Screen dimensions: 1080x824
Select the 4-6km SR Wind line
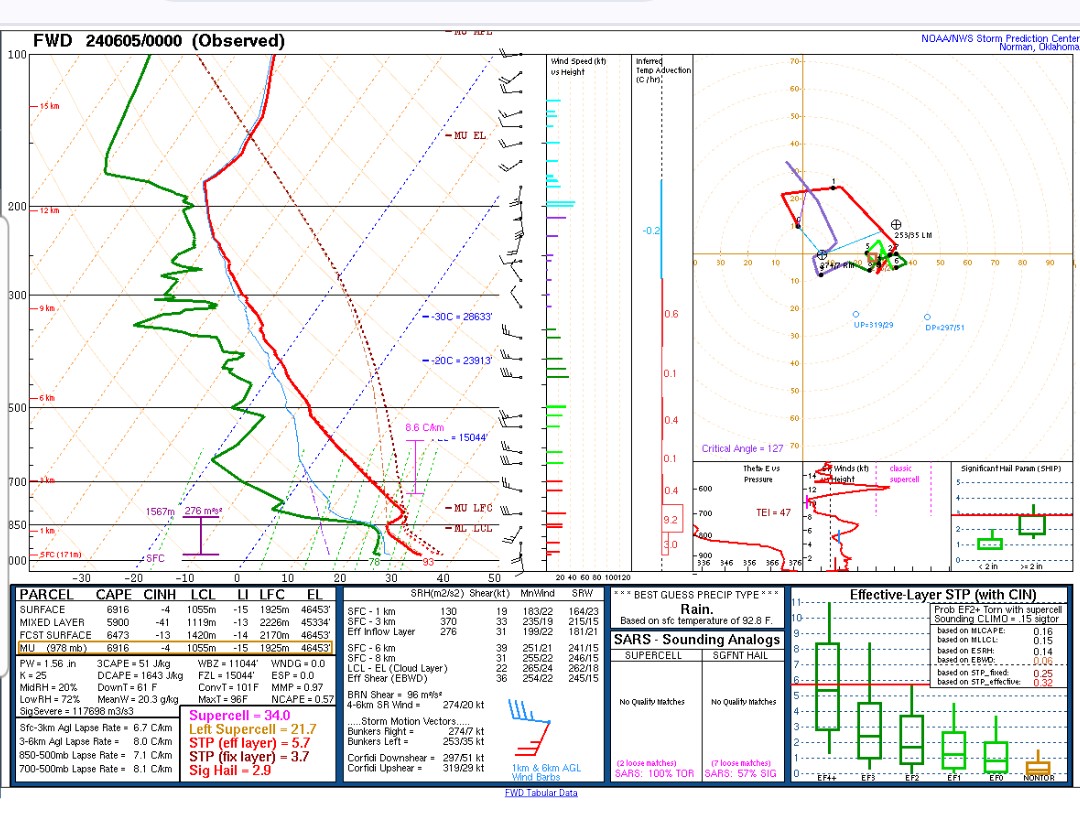pos(416,704)
